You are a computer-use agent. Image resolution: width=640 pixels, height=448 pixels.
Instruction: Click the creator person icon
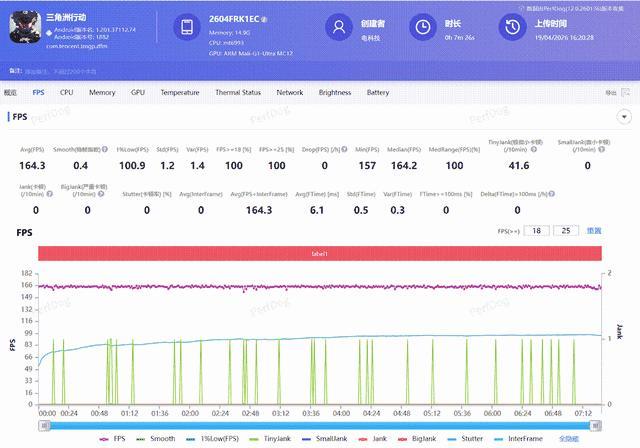pos(339,27)
